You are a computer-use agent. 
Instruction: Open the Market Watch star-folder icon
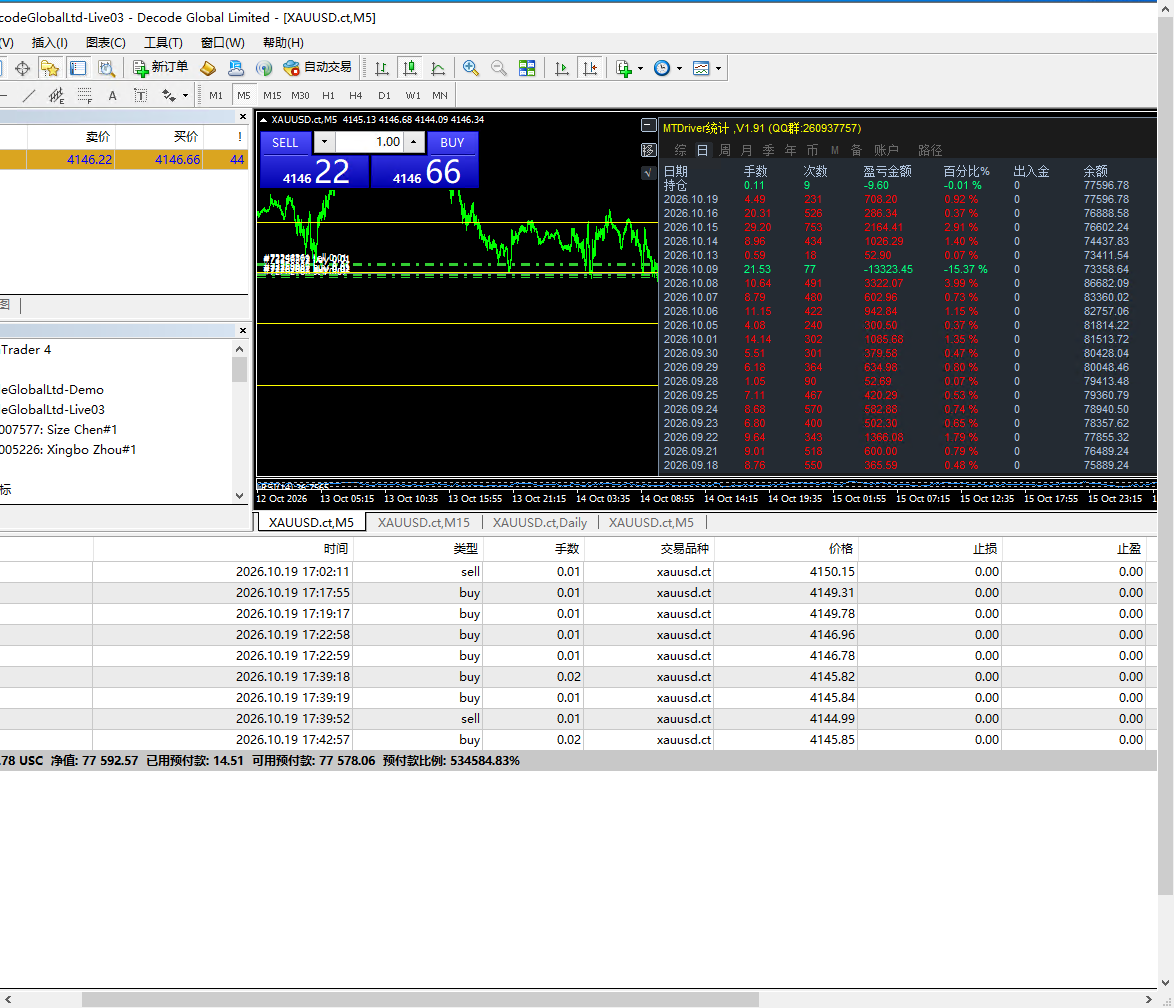50,68
